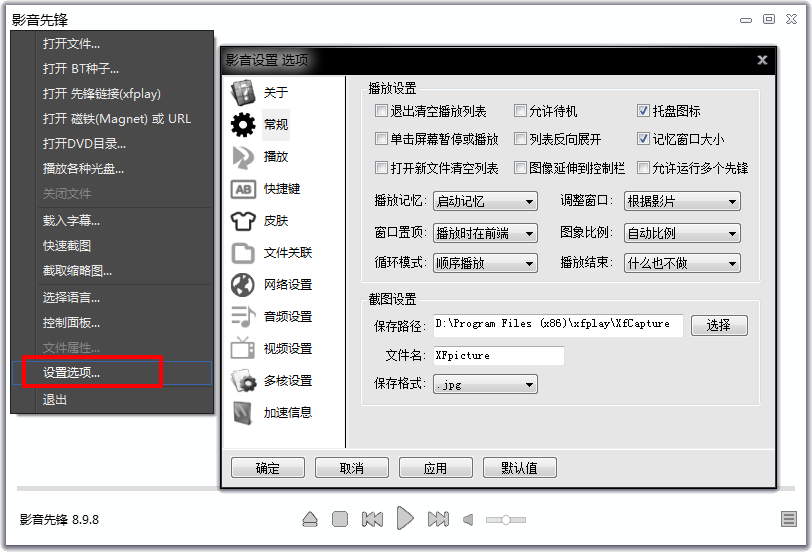Open the 关于 (About) icon in settings sidebar
The height and width of the screenshot is (552, 812).
[243, 93]
